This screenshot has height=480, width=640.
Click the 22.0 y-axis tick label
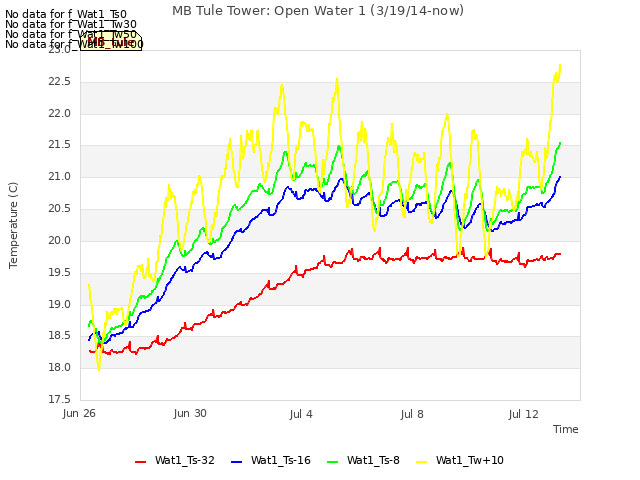[x=59, y=113]
